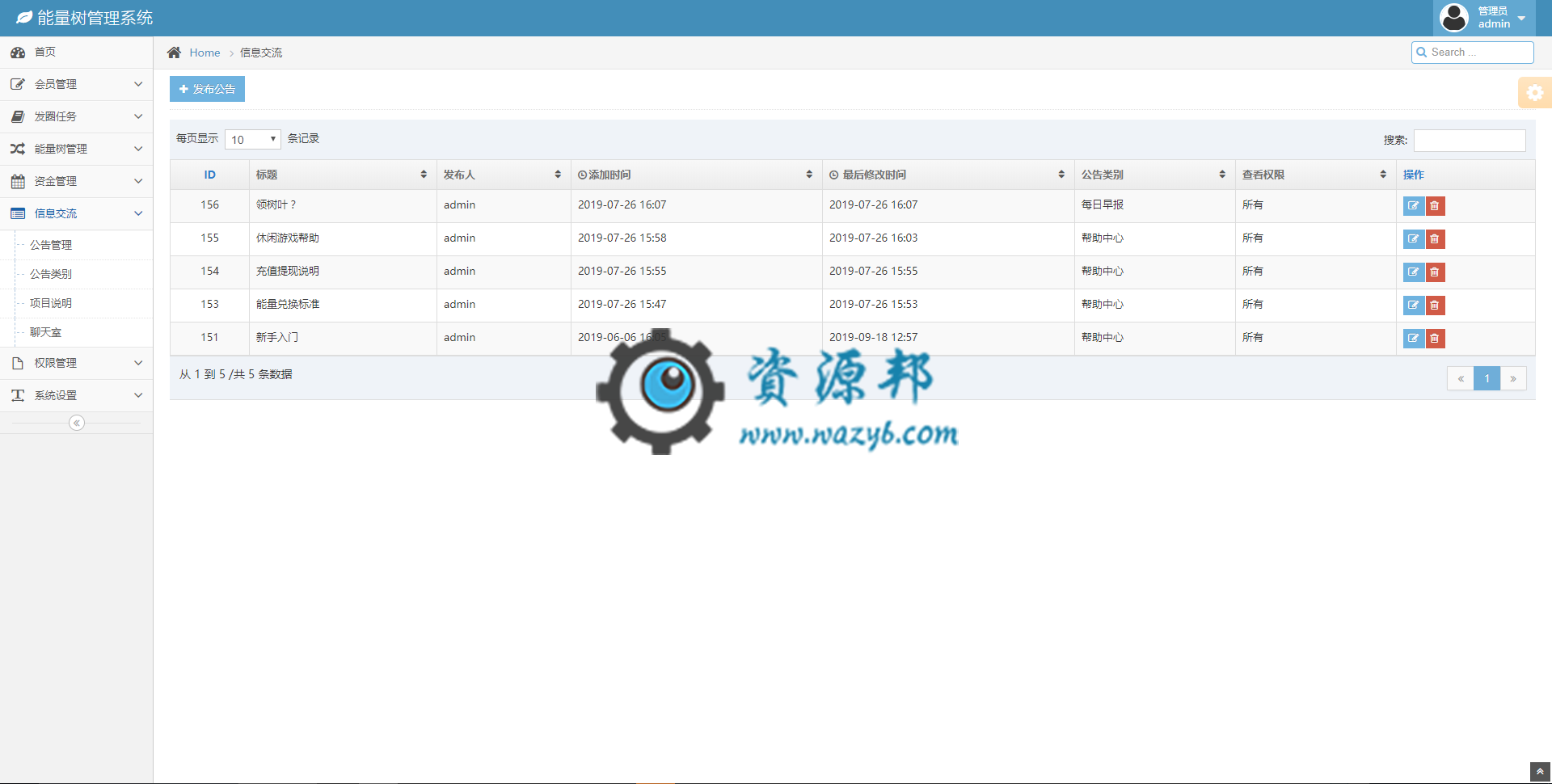1552x784 pixels.
Task: Click the date 2019-09-18 12:57
Action: 874,337
